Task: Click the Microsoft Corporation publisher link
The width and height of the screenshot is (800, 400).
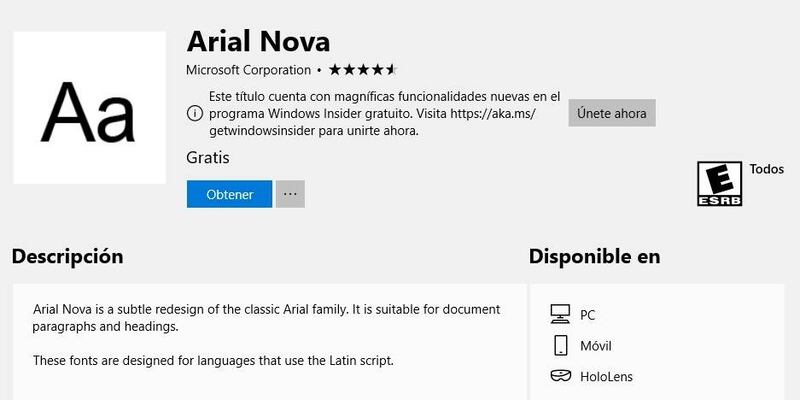Action: [x=248, y=70]
